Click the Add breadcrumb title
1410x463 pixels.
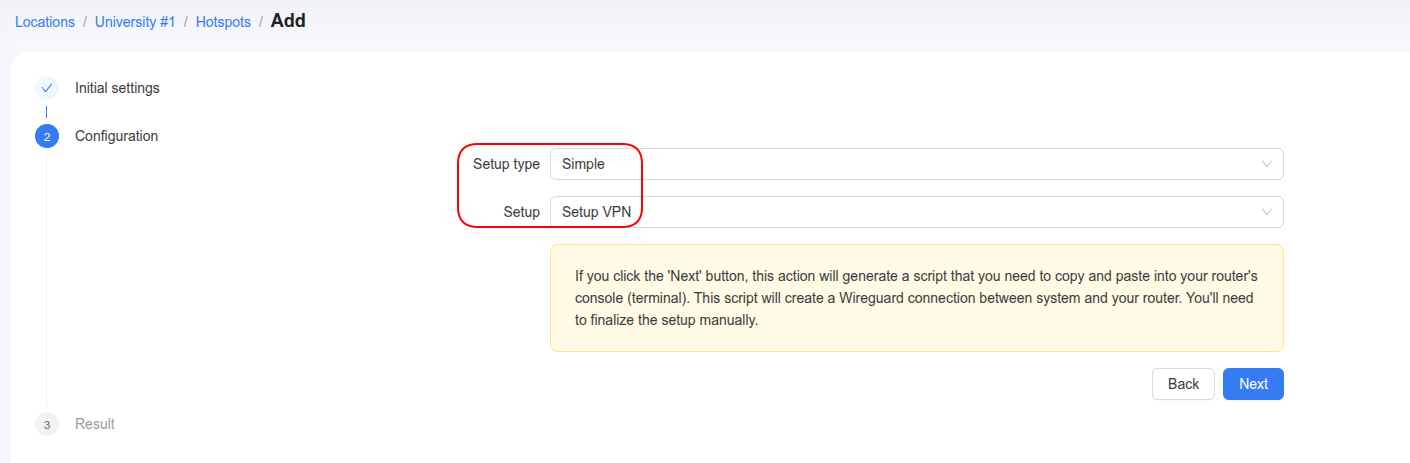(288, 20)
